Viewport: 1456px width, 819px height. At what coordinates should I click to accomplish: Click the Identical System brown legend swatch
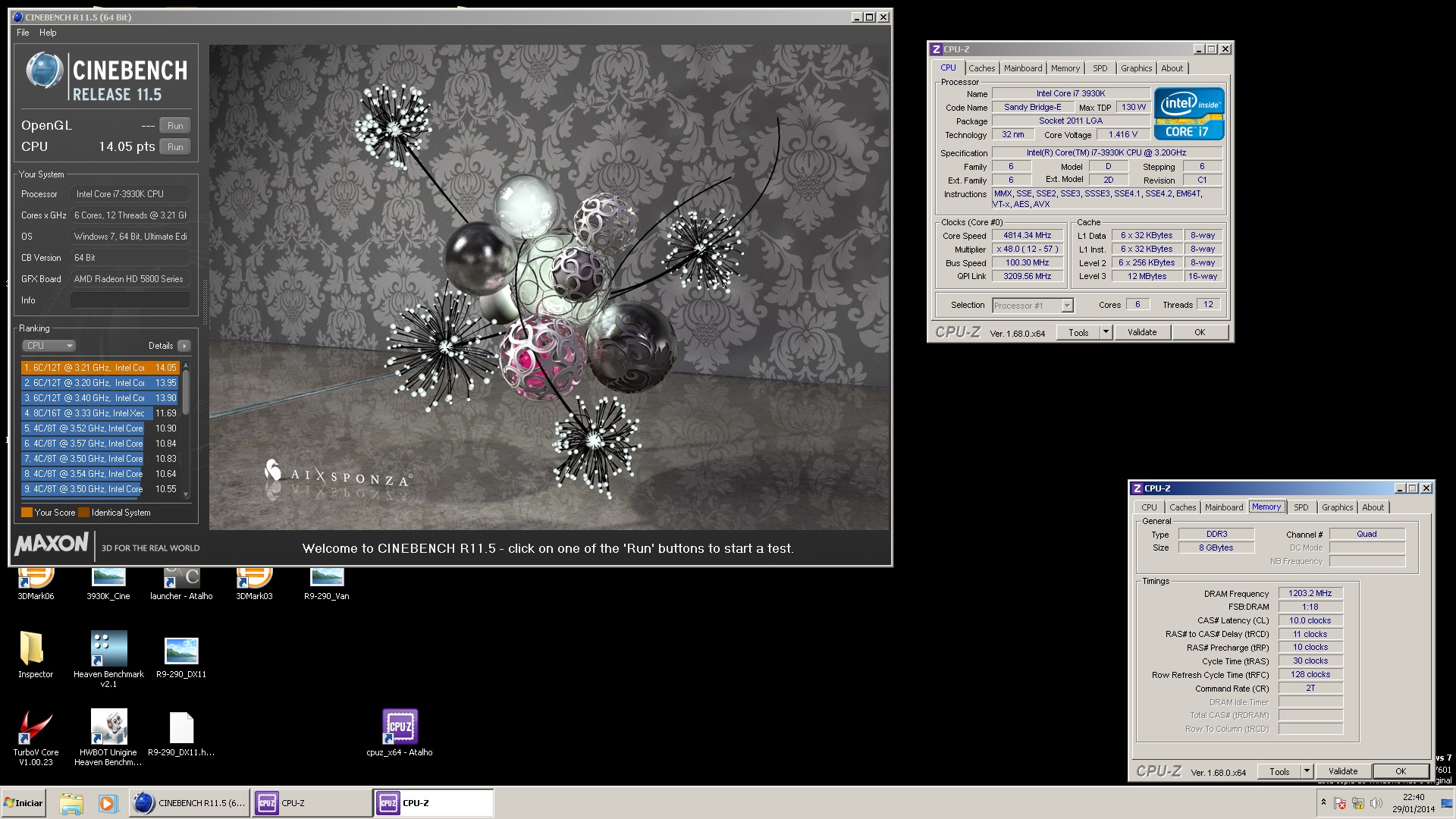[84, 513]
